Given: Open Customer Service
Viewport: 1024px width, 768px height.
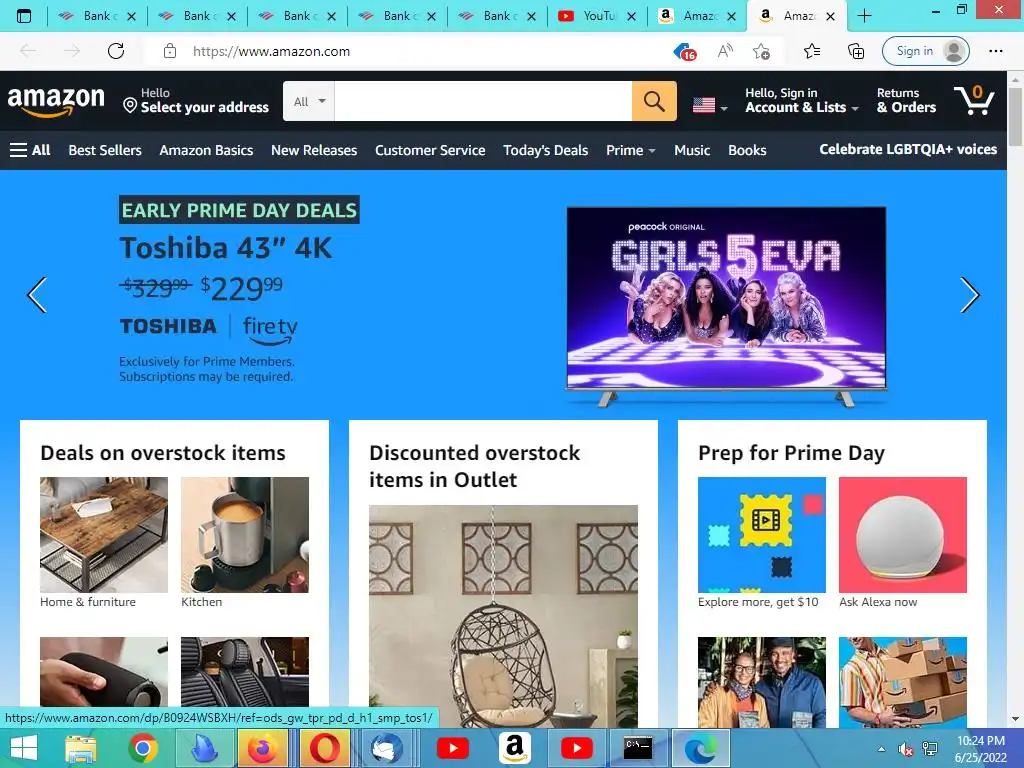Looking at the screenshot, I should 430,150.
